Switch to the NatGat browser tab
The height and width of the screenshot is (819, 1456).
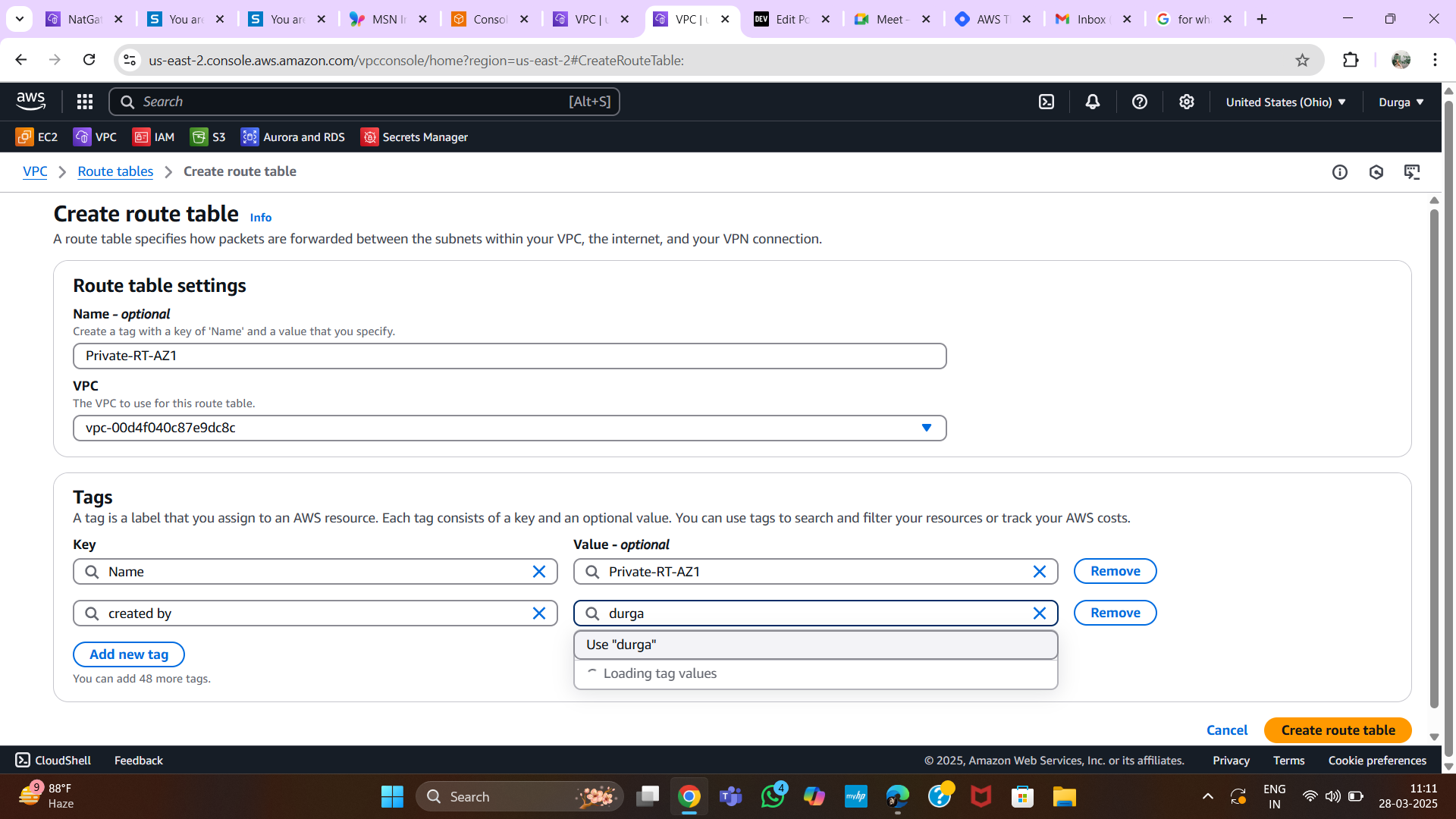pyautogui.click(x=83, y=19)
